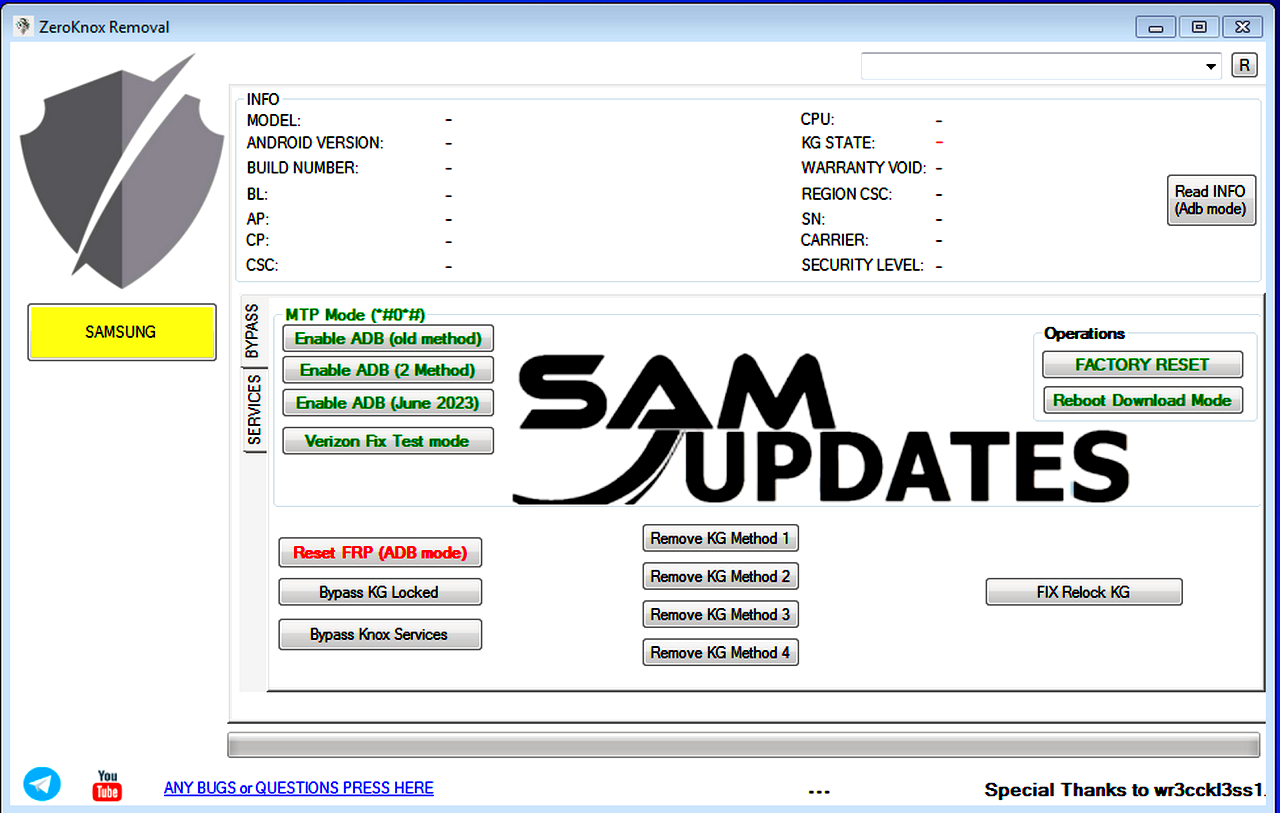The image size is (1280, 813).
Task: Click Reset FRP (ADB mode)
Action: [x=380, y=552]
